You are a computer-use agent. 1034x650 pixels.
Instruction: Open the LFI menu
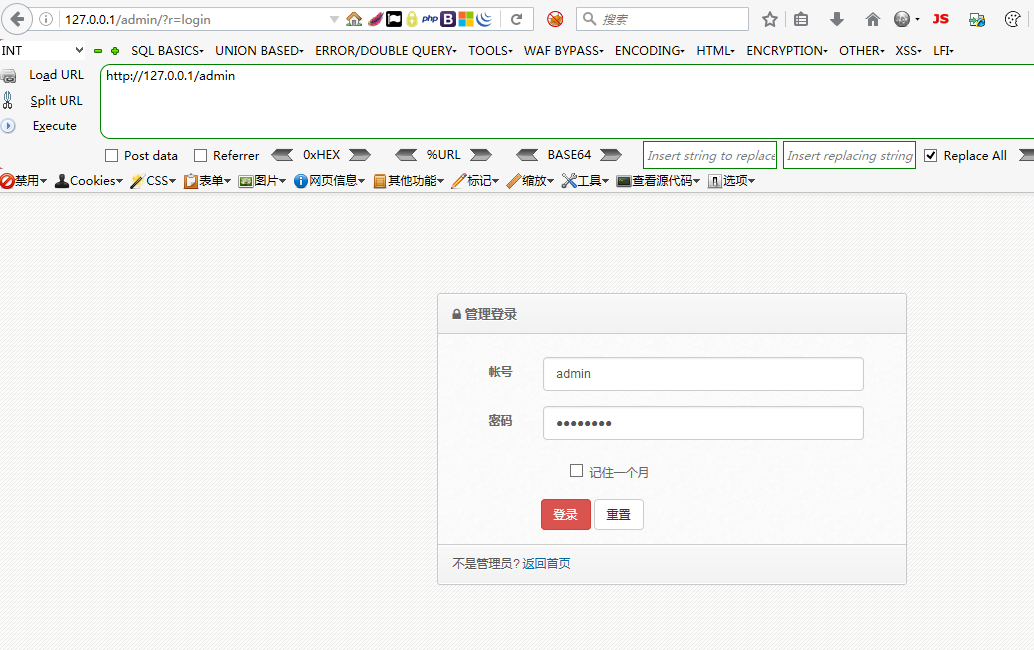[x=944, y=51]
